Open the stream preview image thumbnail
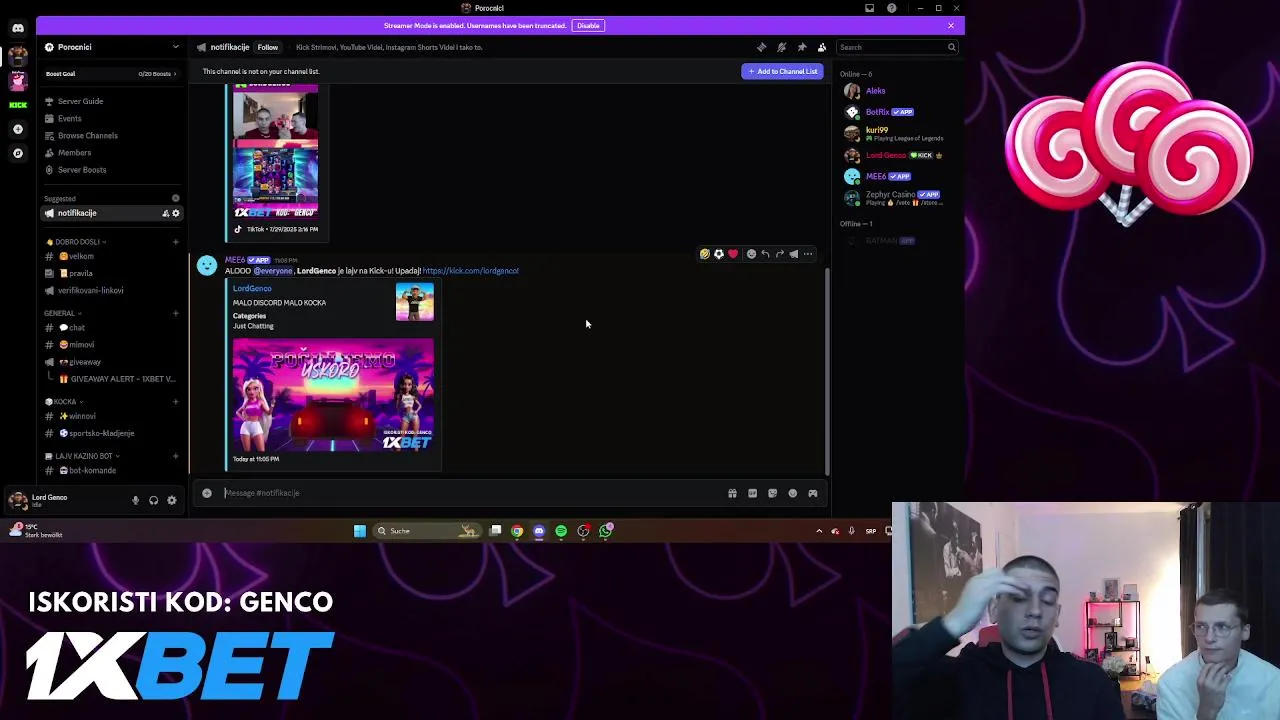Viewport: 1280px width, 720px height. pos(334,395)
